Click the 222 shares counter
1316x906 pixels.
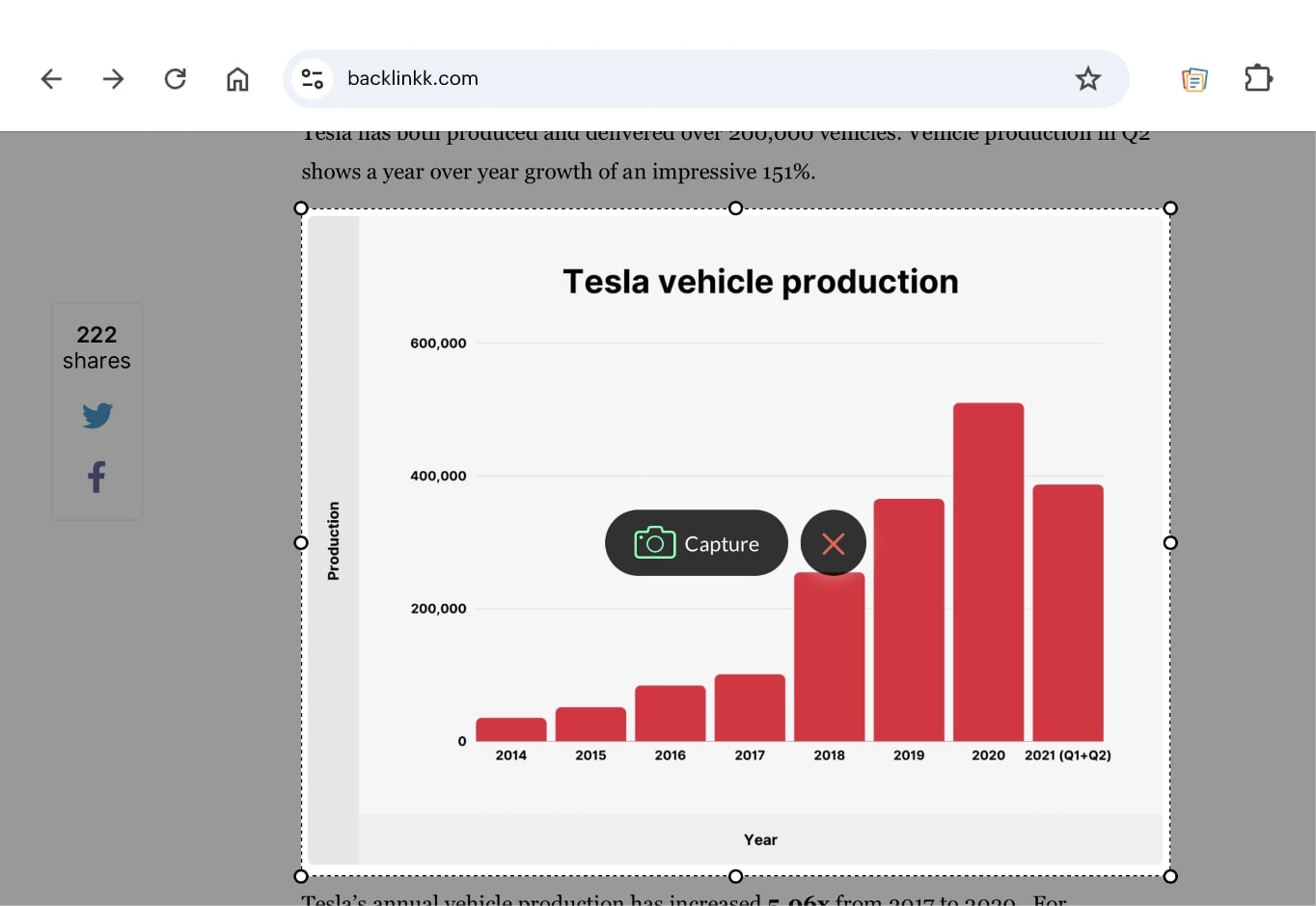(x=96, y=347)
